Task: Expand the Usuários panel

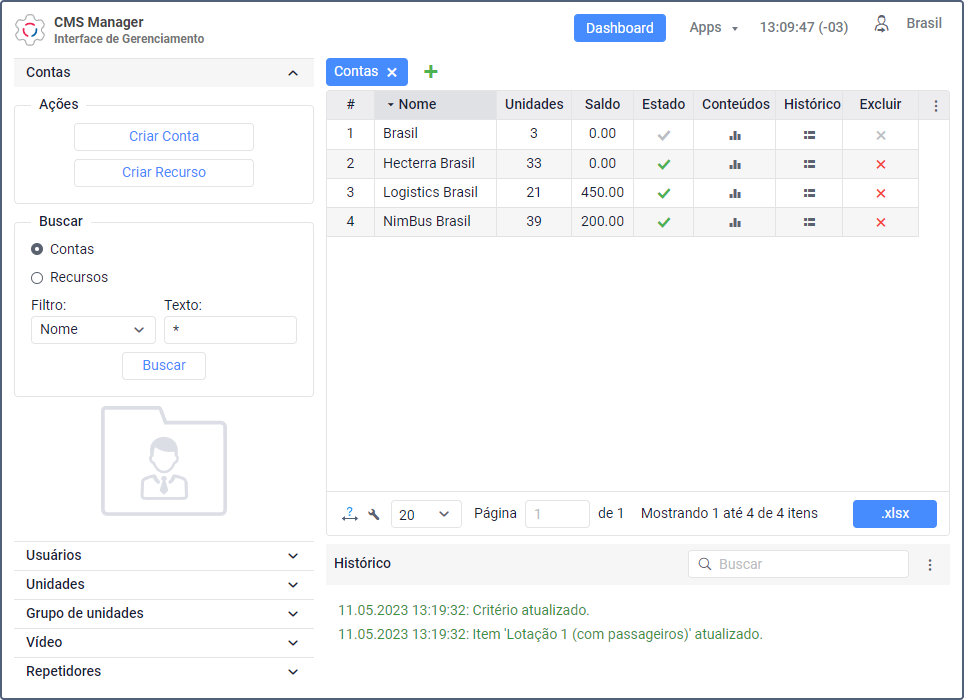Action: (x=164, y=556)
